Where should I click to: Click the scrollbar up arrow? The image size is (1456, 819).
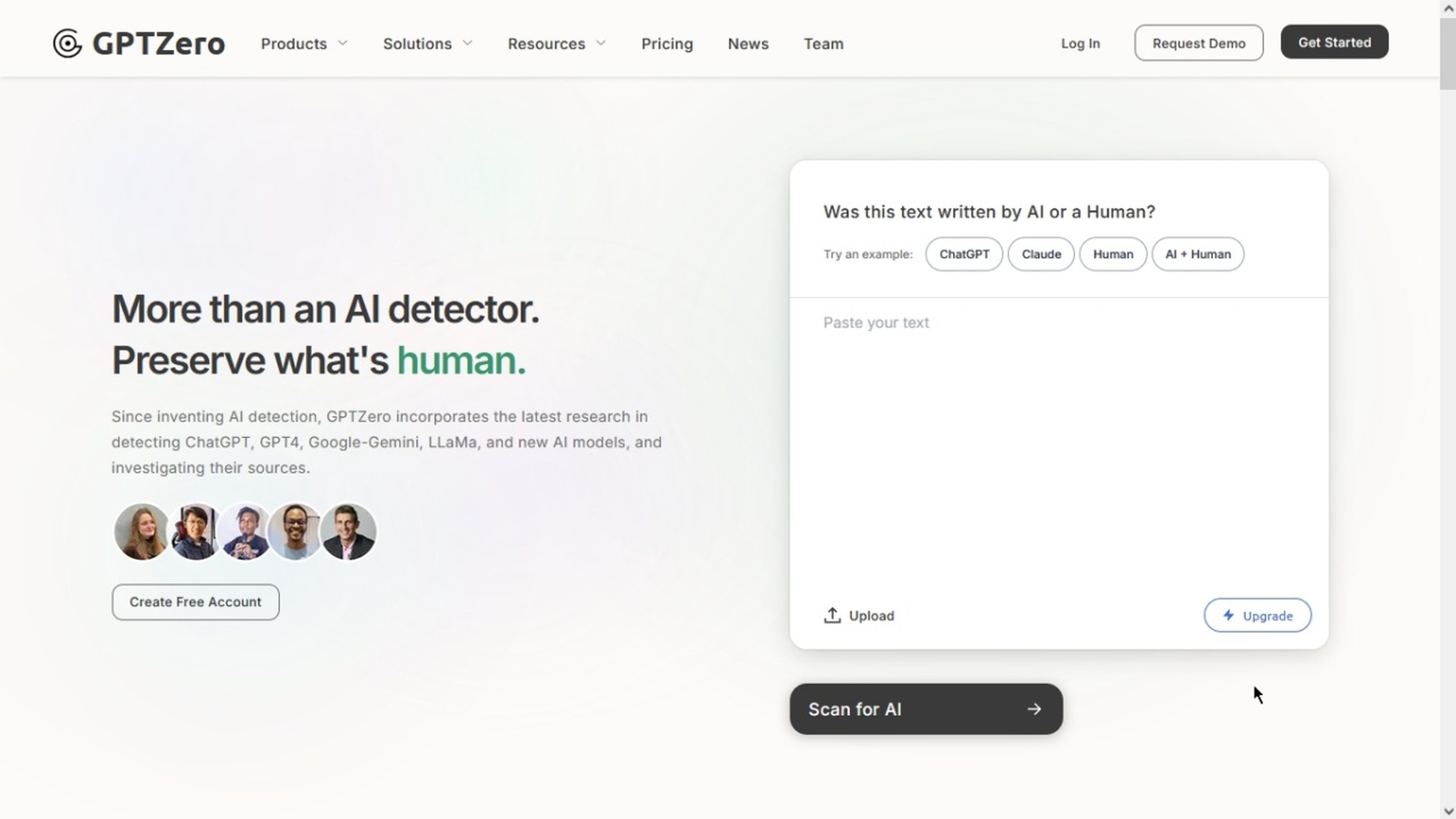click(x=1448, y=8)
